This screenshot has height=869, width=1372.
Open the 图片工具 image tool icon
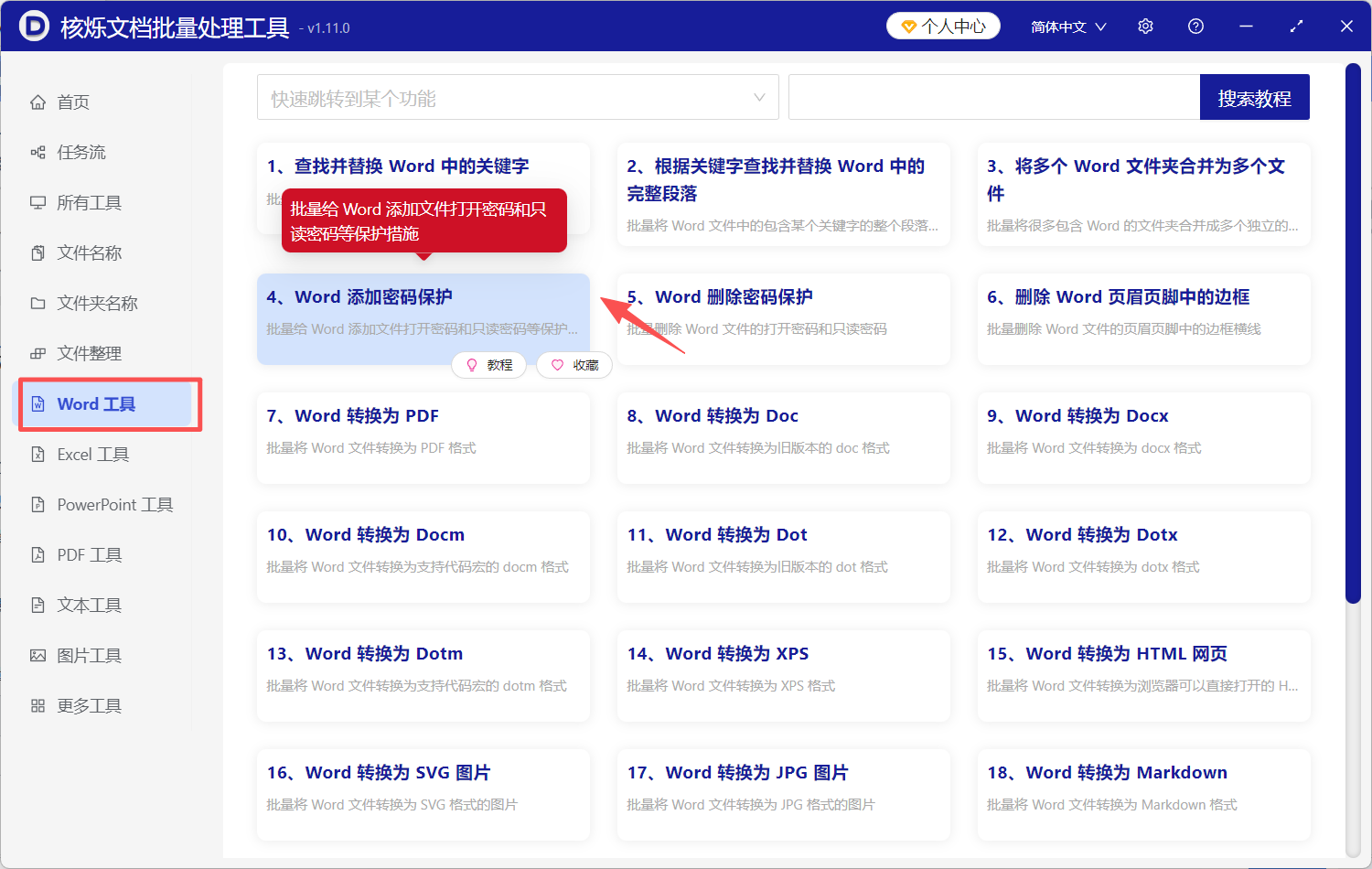38,655
